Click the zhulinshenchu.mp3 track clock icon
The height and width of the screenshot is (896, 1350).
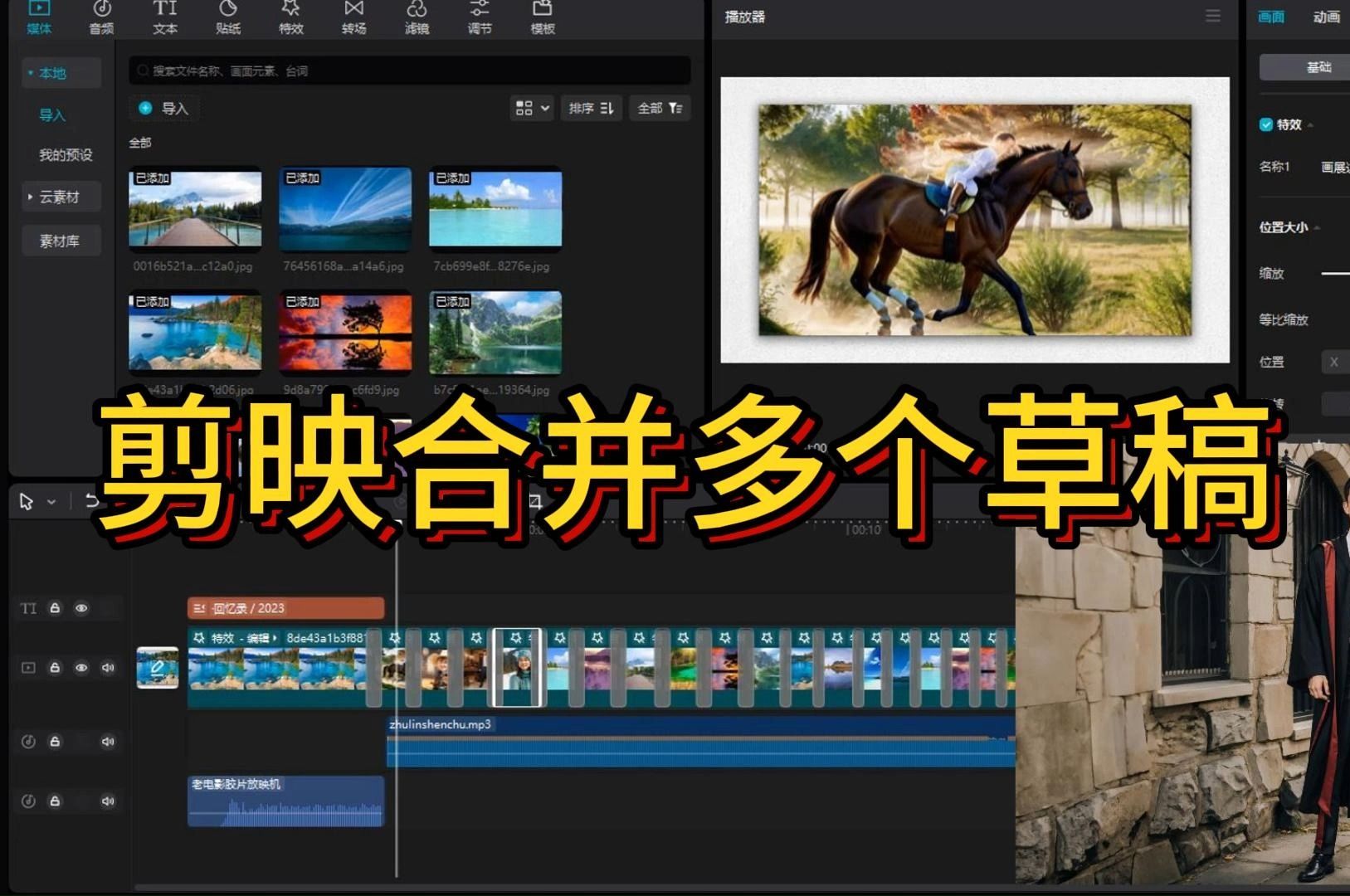coord(28,742)
